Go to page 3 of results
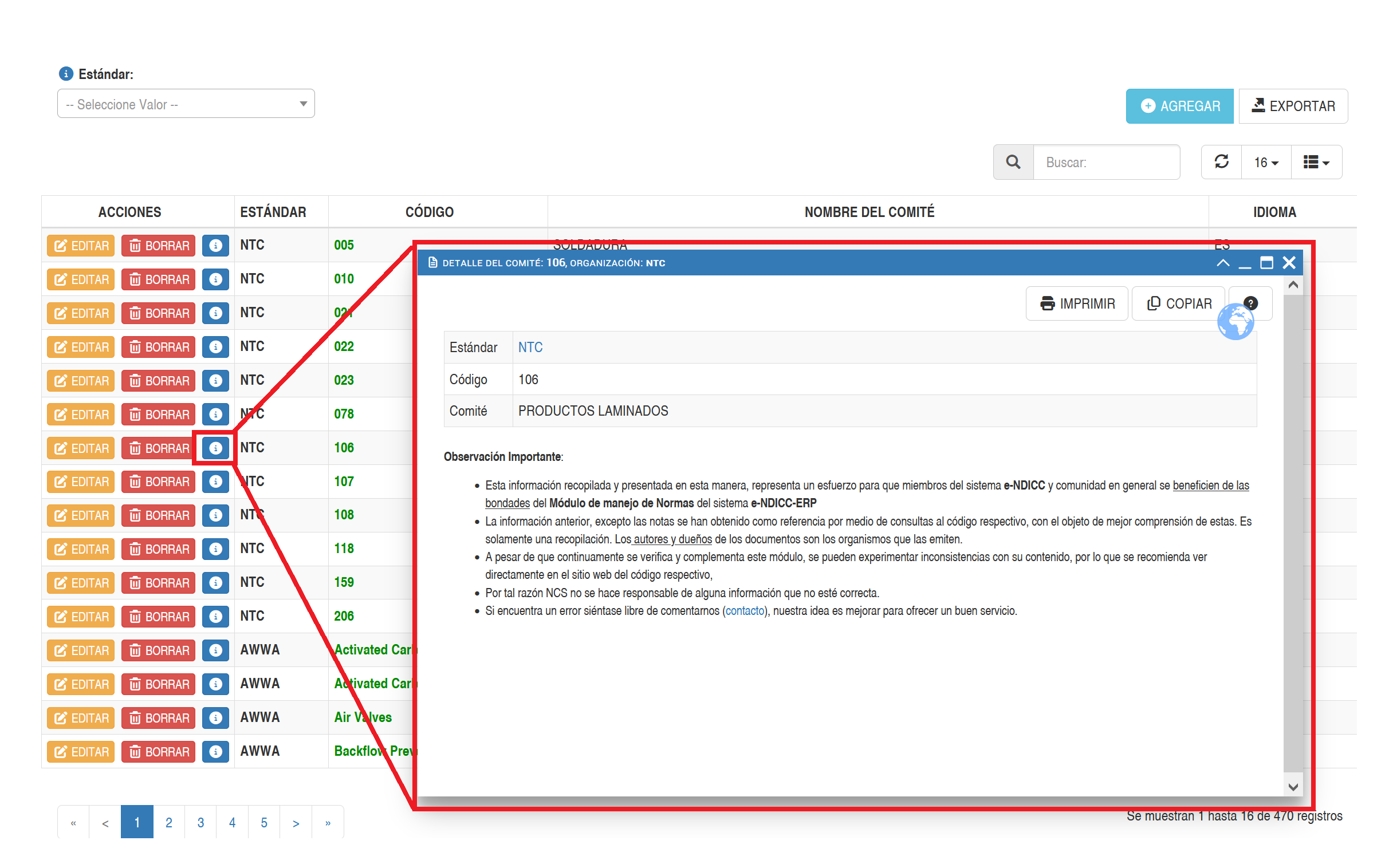The image size is (1385, 868). tap(200, 823)
